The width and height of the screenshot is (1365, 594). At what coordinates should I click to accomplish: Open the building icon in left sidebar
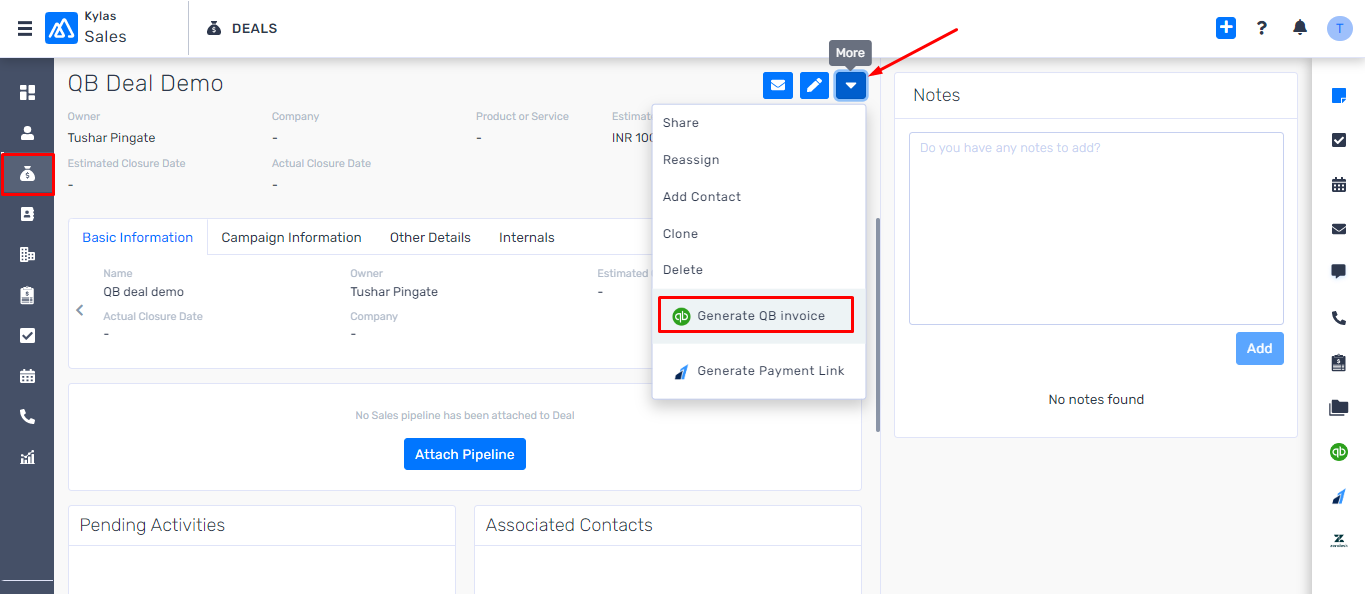(x=27, y=254)
